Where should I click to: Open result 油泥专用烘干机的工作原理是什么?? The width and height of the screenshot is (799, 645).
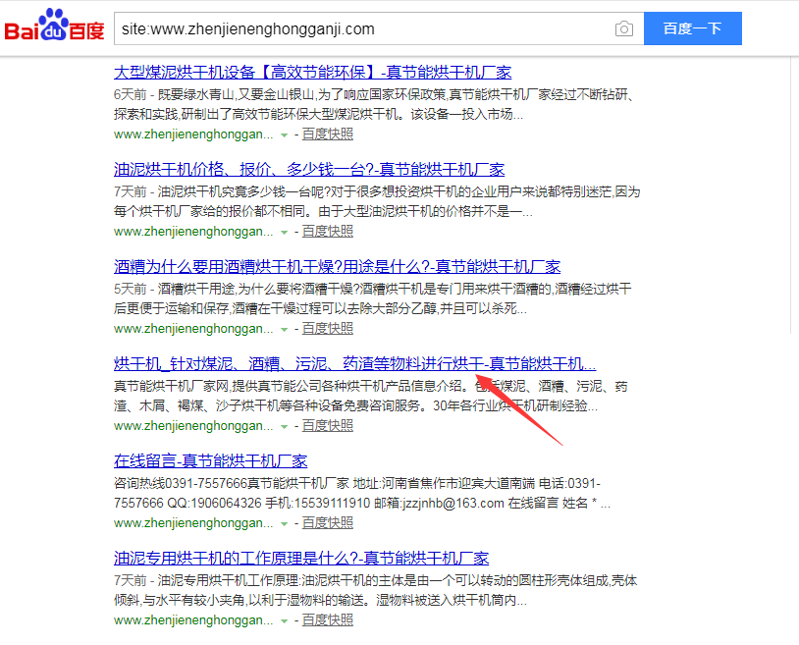pyautogui.click(x=301, y=558)
